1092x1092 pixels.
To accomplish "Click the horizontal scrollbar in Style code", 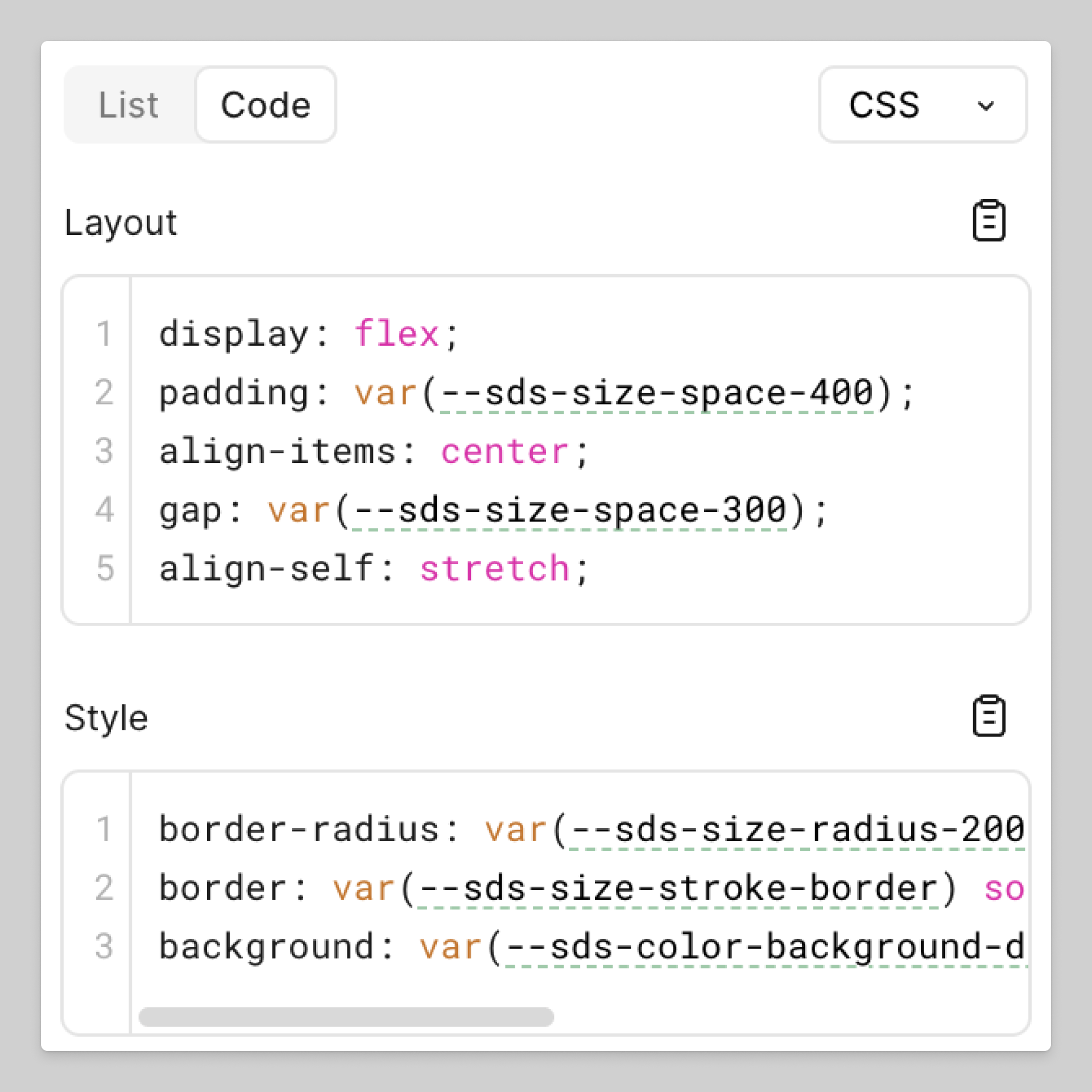I will [346, 1017].
